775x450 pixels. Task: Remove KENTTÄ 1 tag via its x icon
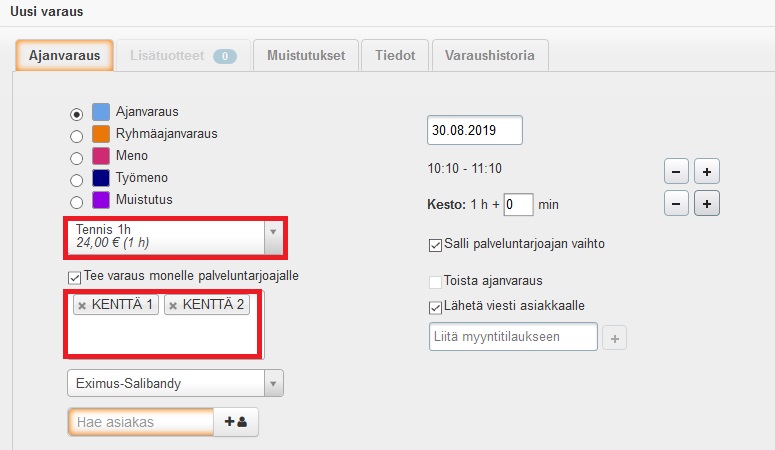(x=82, y=306)
